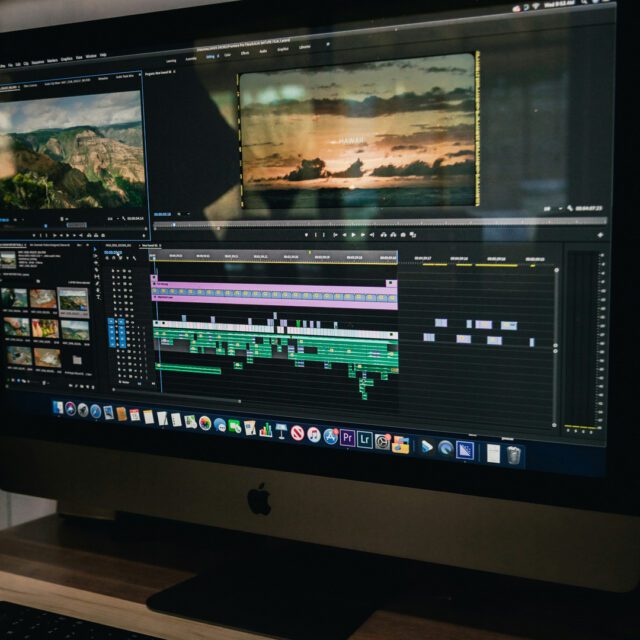Click Source Monitor scrubber playhead
Screen dimensions: 640x640
click(46, 225)
